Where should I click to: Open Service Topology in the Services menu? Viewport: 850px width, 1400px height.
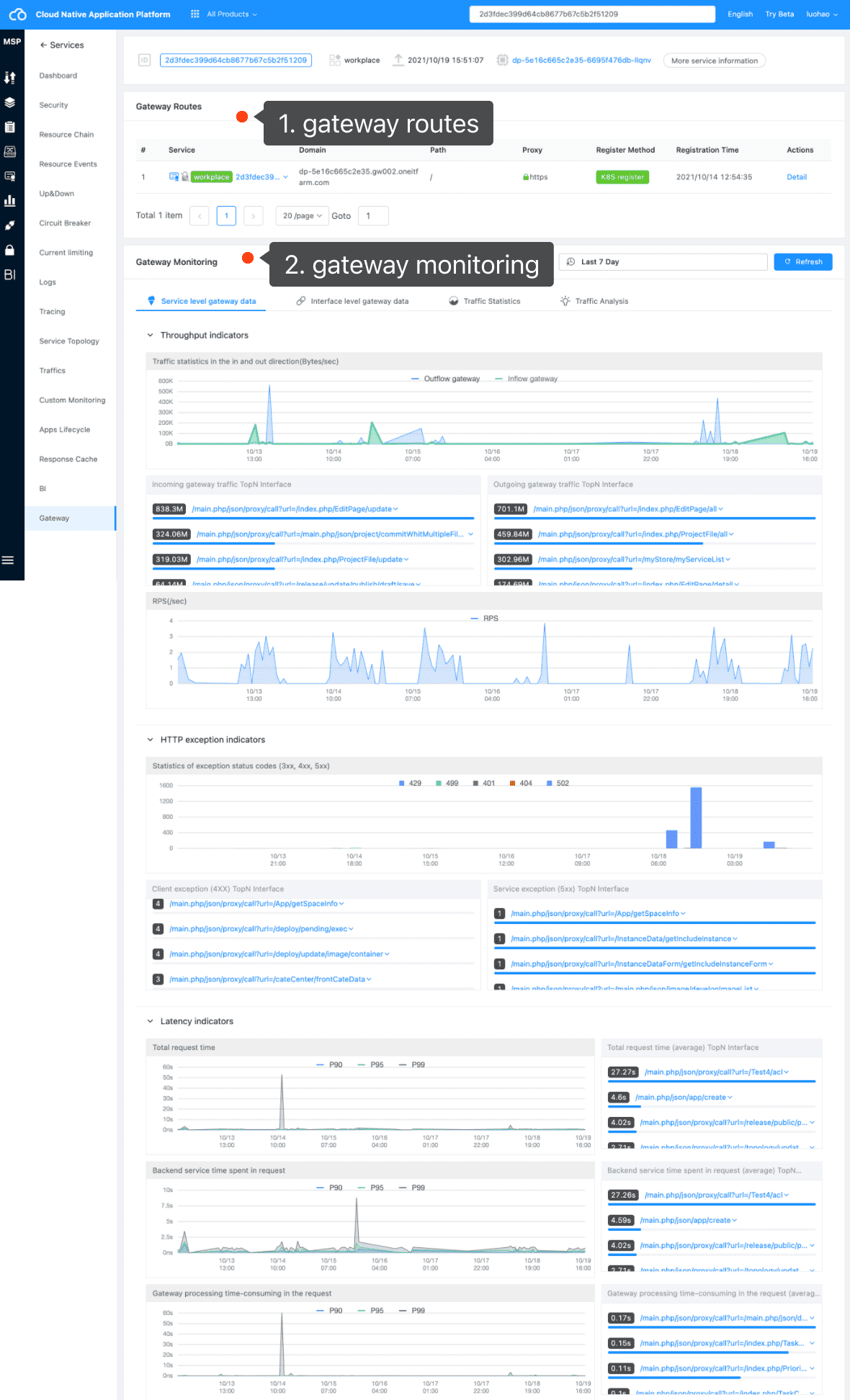click(x=69, y=341)
